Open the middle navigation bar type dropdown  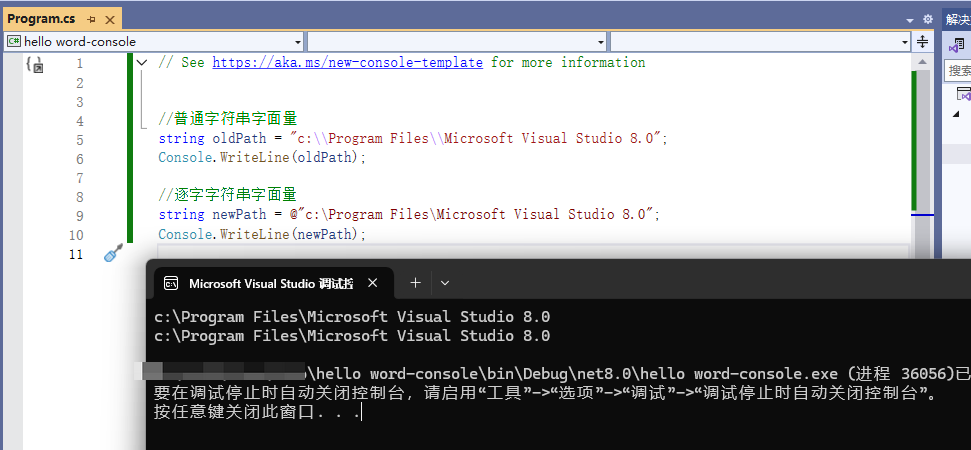coord(601,42)
